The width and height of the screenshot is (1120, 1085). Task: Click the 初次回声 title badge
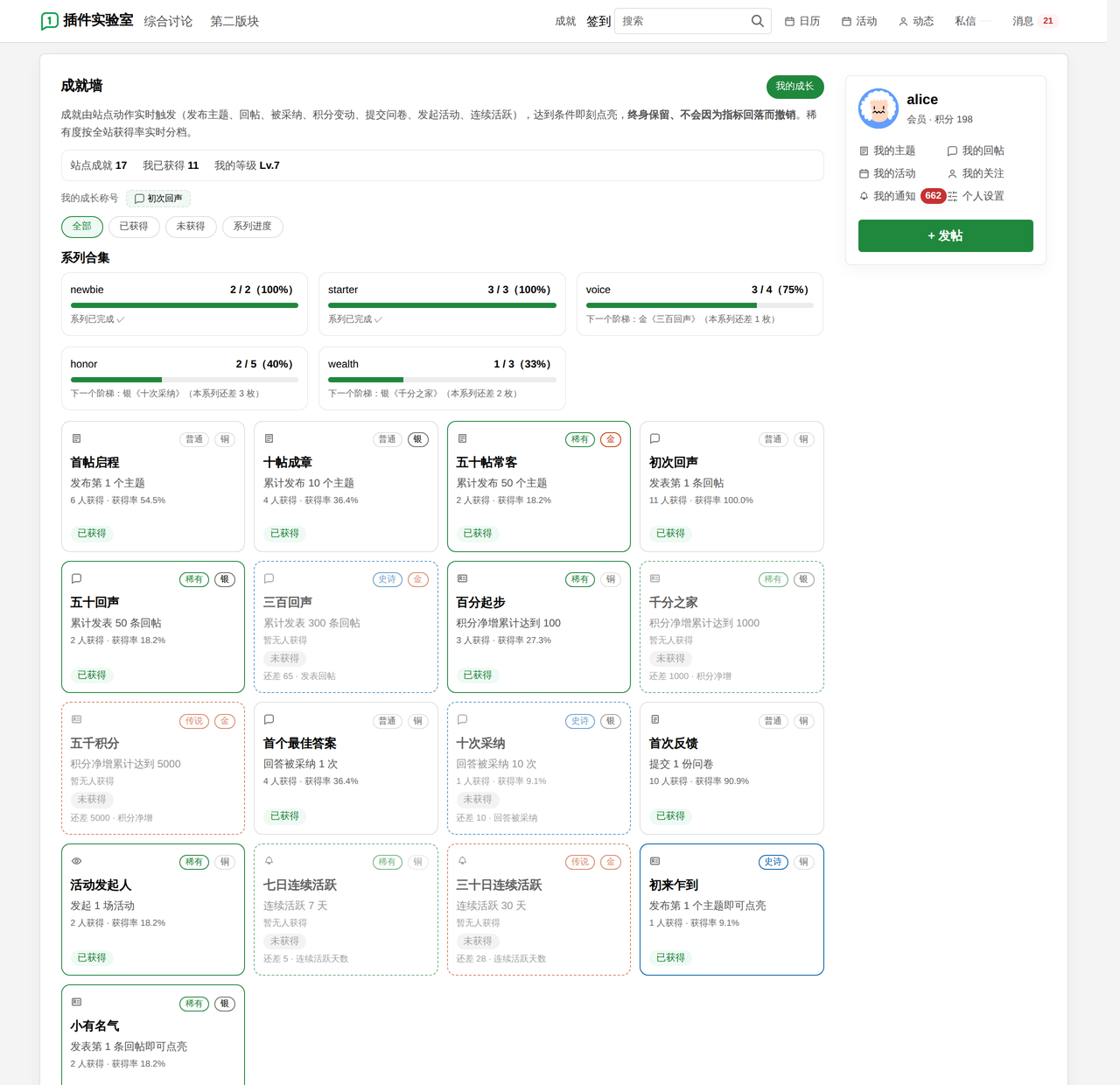(x=158, y=199)
